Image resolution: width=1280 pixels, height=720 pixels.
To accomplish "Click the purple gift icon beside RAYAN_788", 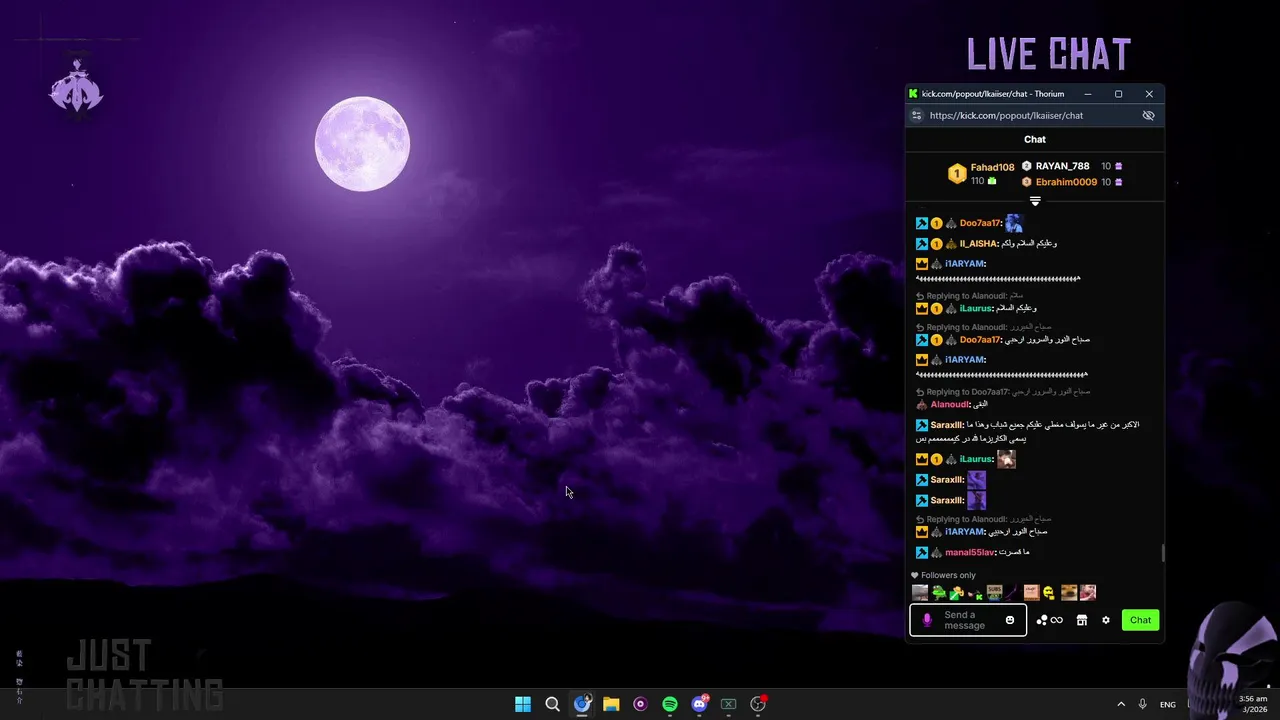I will pos(1118,166).
